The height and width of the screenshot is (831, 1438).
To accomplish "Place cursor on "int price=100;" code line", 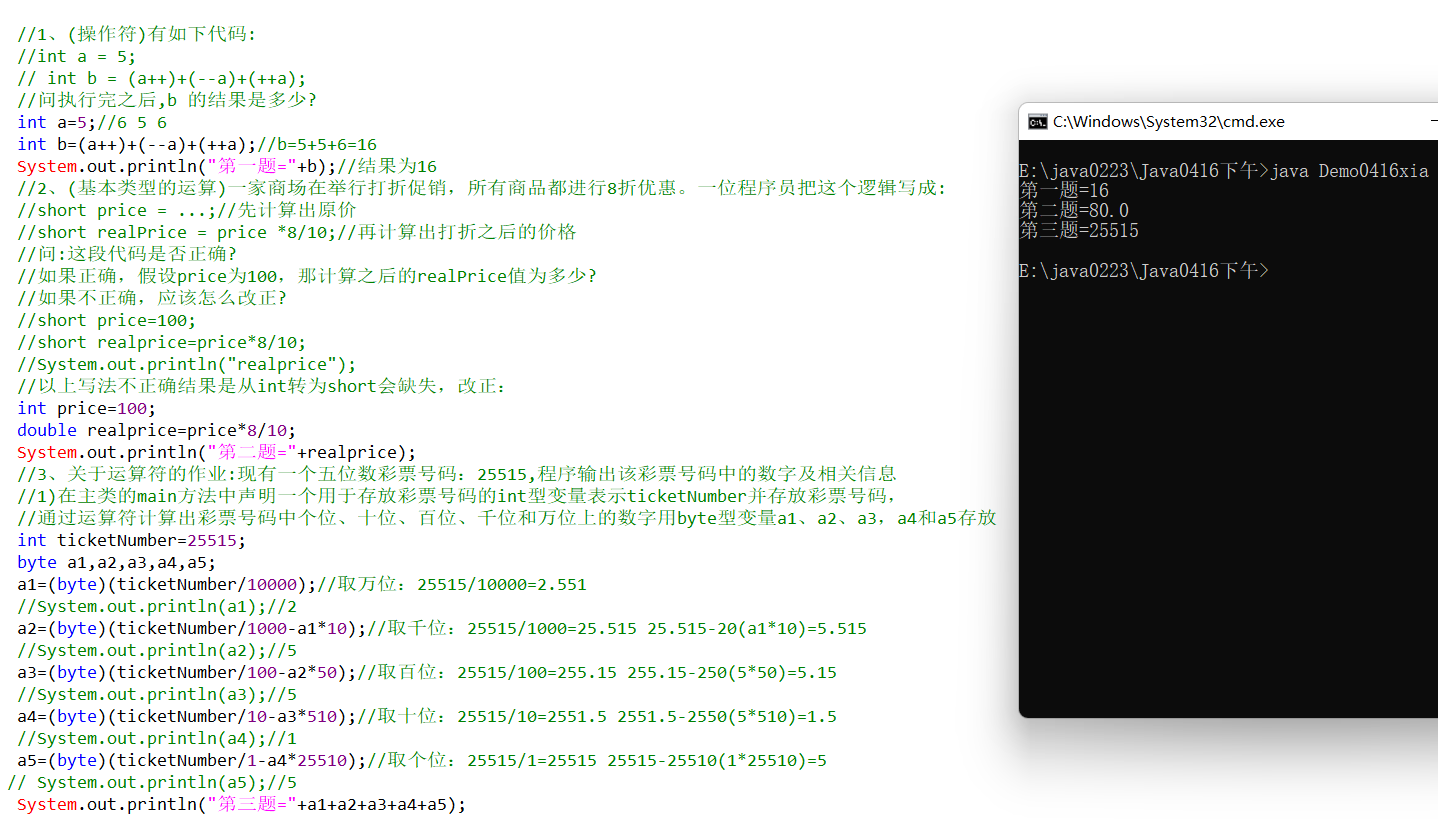I will tap(87, 408).
